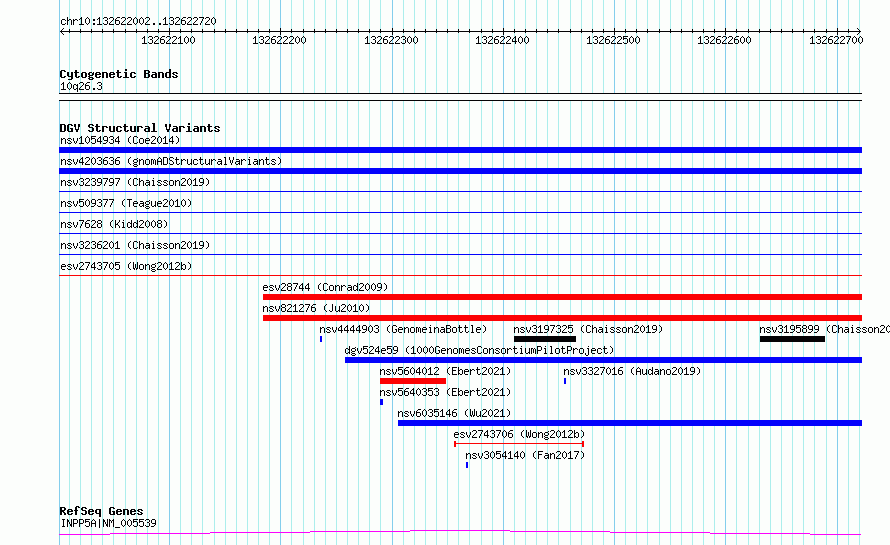Select the blue nsv1054934 variant bar
Viewport: 890px width, 545px height.
(x=460, y=150)
